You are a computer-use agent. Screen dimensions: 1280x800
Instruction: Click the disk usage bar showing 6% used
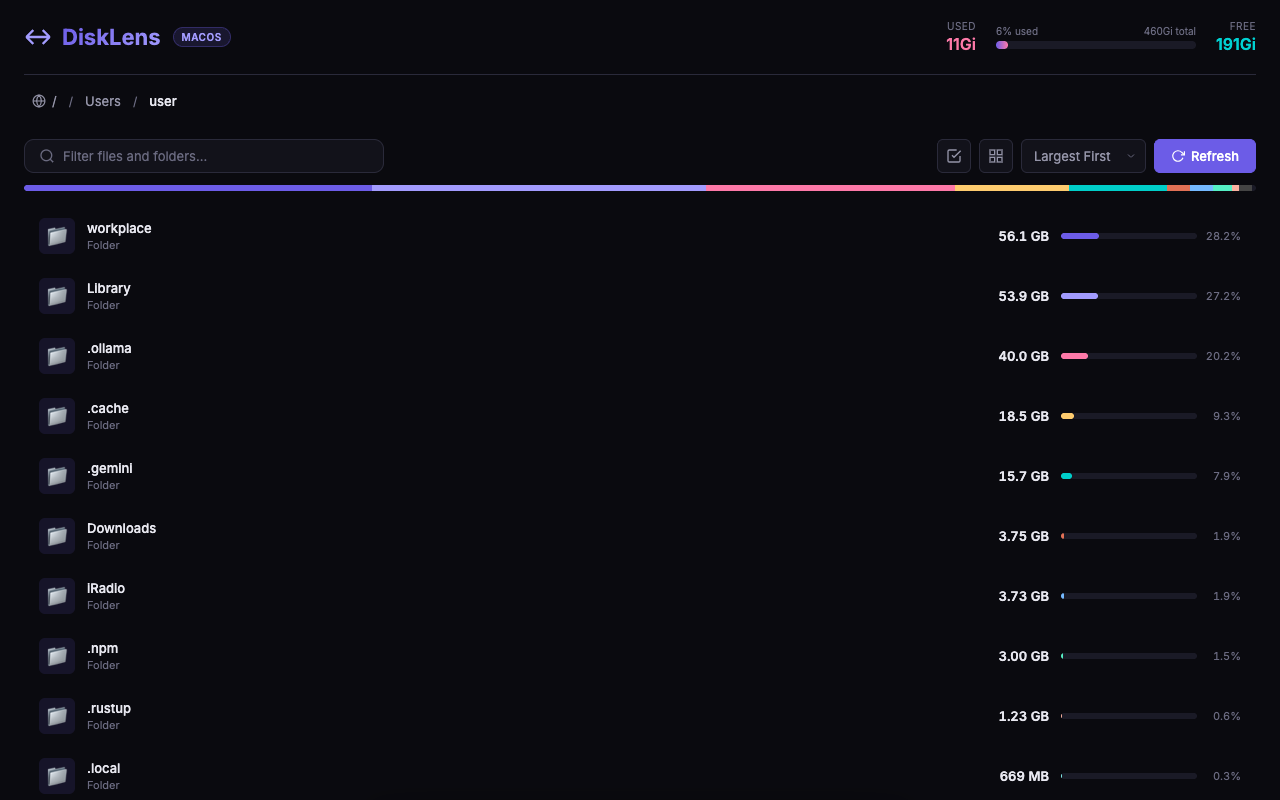tap(1096, 45)
